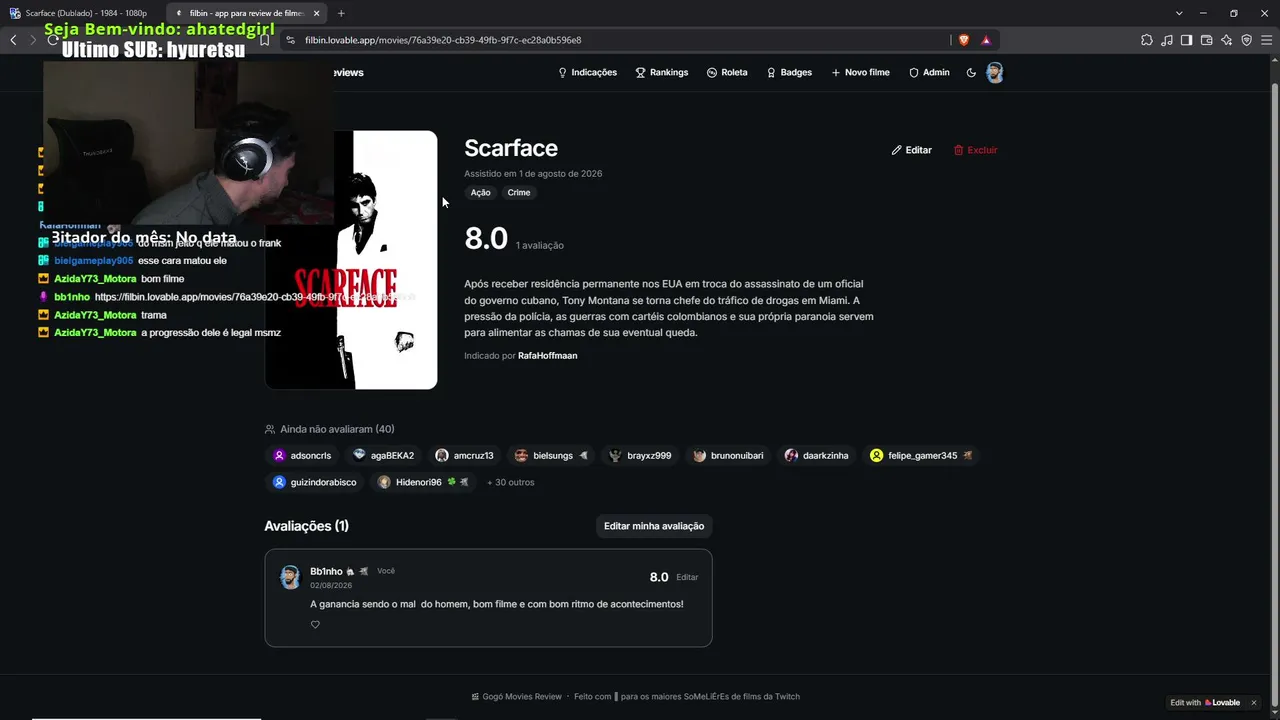This screenshot has height=720, width=1280.
Task: Click the Scarface movie title heading
Action: (x=511, y=148)
